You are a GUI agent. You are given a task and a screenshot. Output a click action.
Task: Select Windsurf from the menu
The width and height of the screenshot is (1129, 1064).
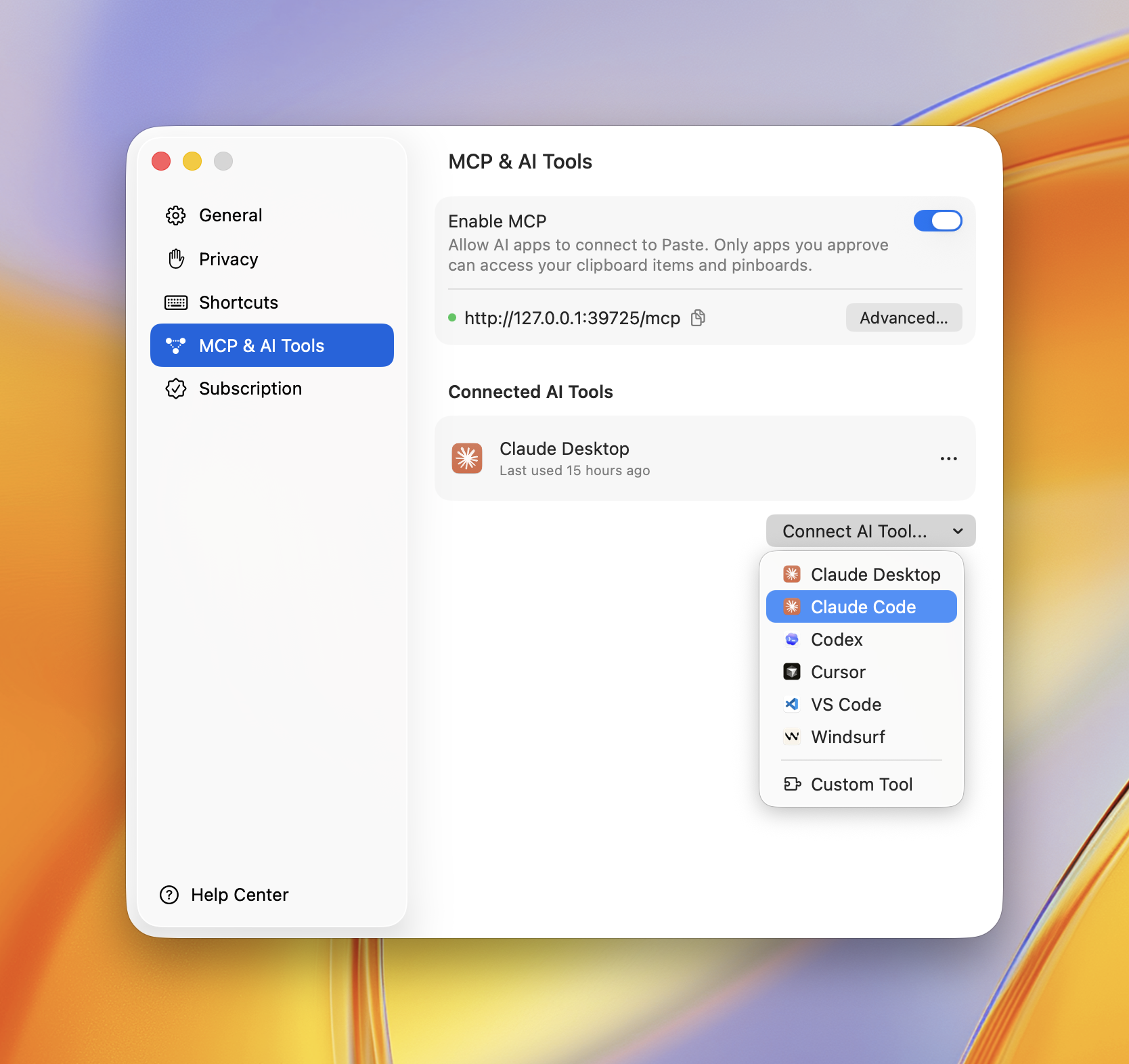[x=861, y=736]
